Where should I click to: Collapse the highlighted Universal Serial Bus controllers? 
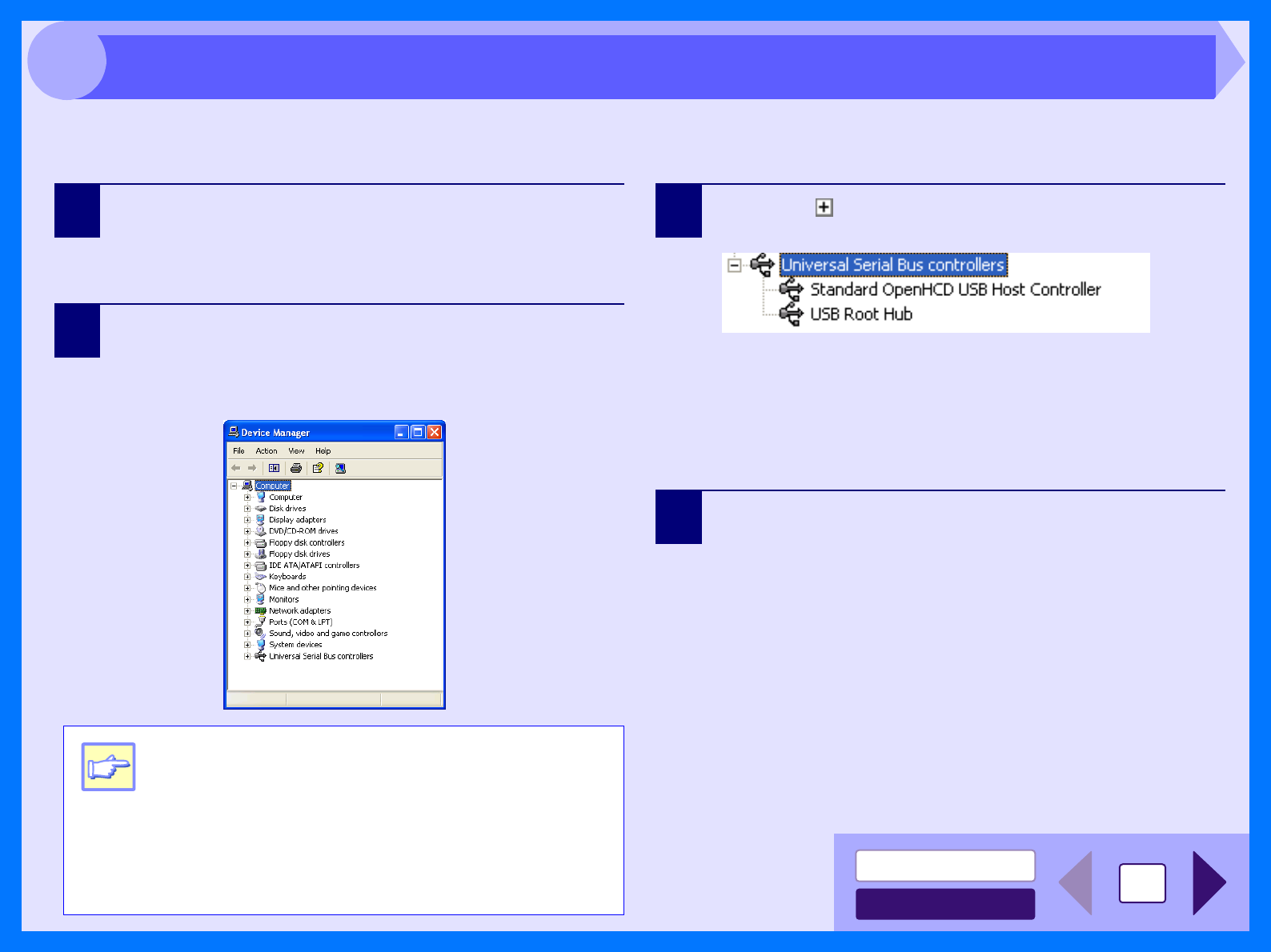point(734,265)
